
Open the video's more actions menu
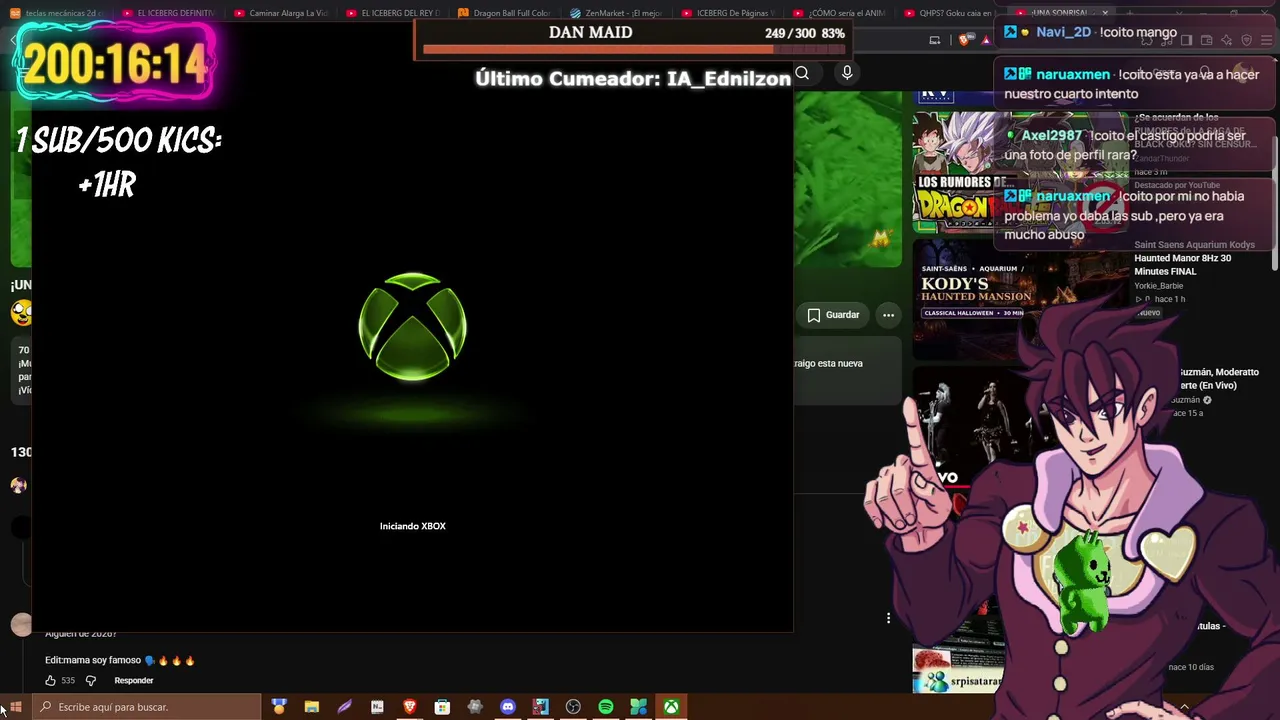tap(888, 315)
